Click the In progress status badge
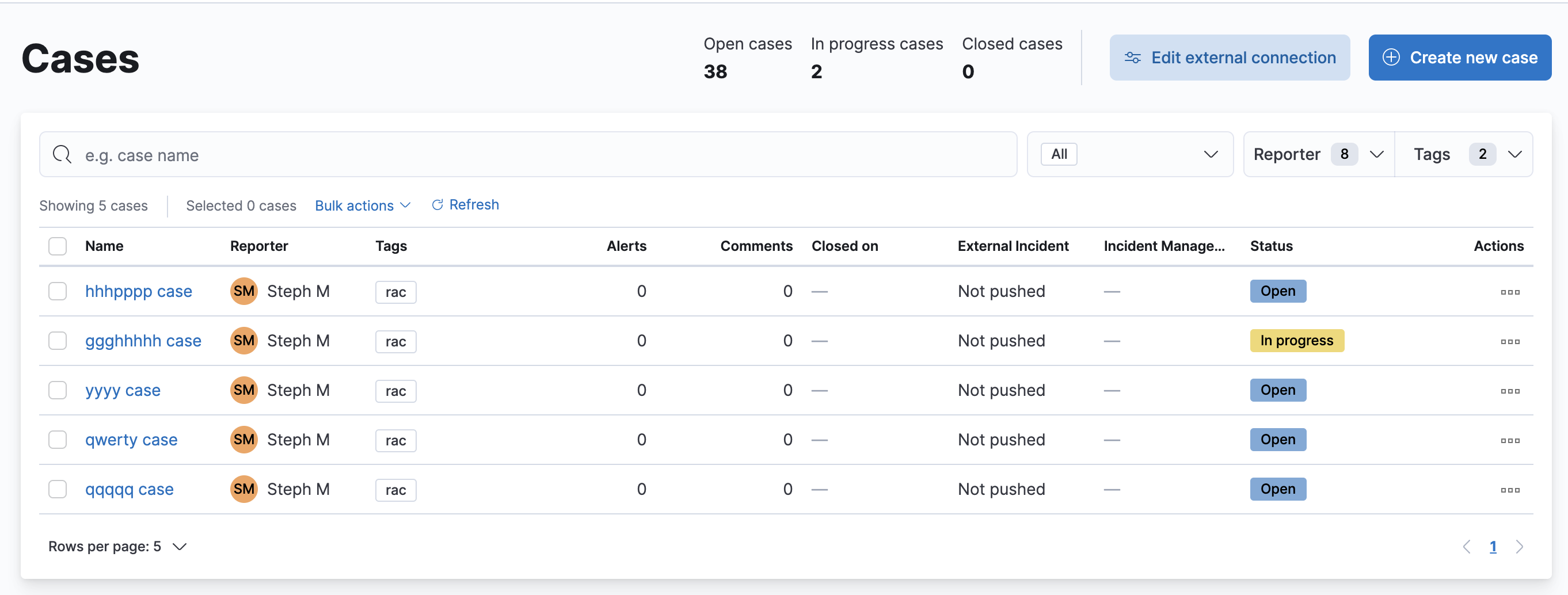This screenshot has width=1568, height=595. point(1296,341)
